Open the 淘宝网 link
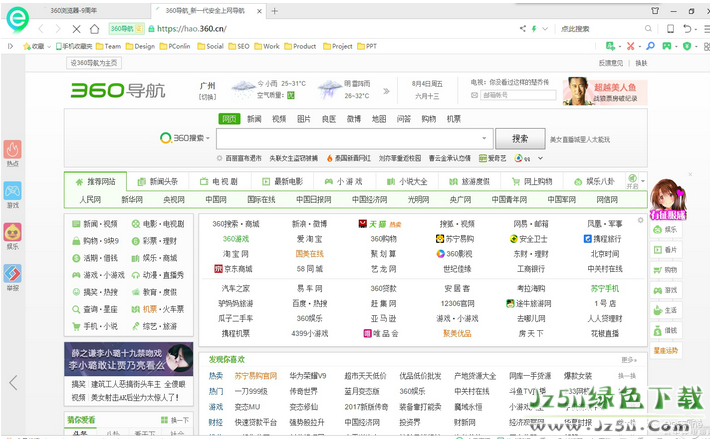This screenshot has height=439, width=710. 235,254
